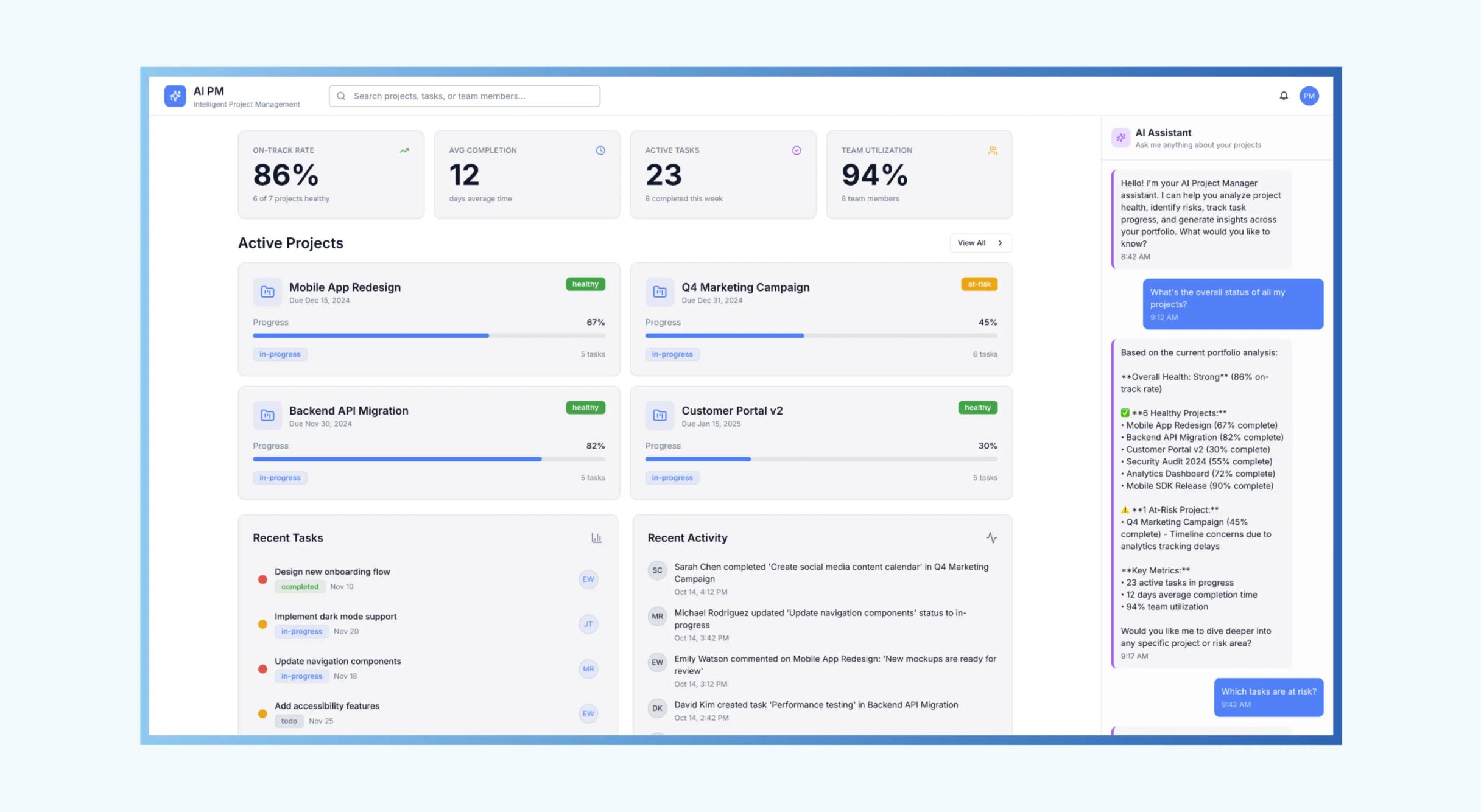Select 'Implement dark mode support' task

[335, 617]
